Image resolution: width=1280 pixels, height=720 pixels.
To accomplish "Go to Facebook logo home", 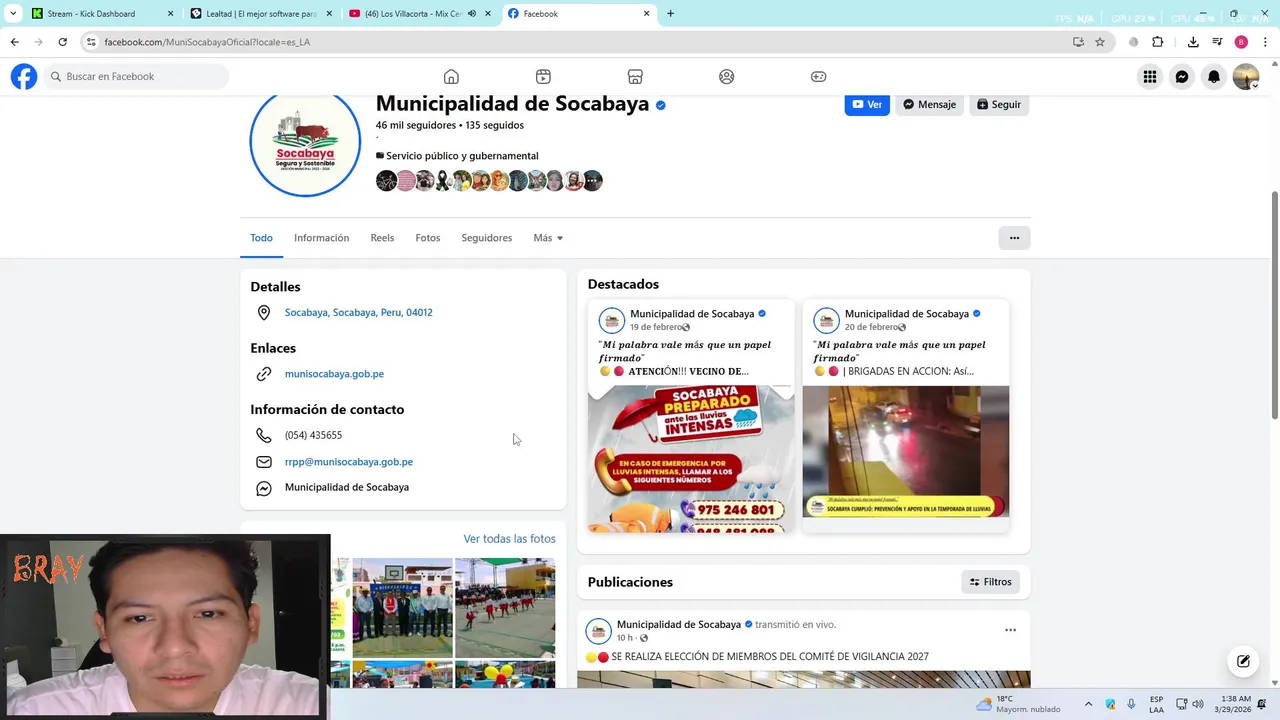I will (24, 77).
